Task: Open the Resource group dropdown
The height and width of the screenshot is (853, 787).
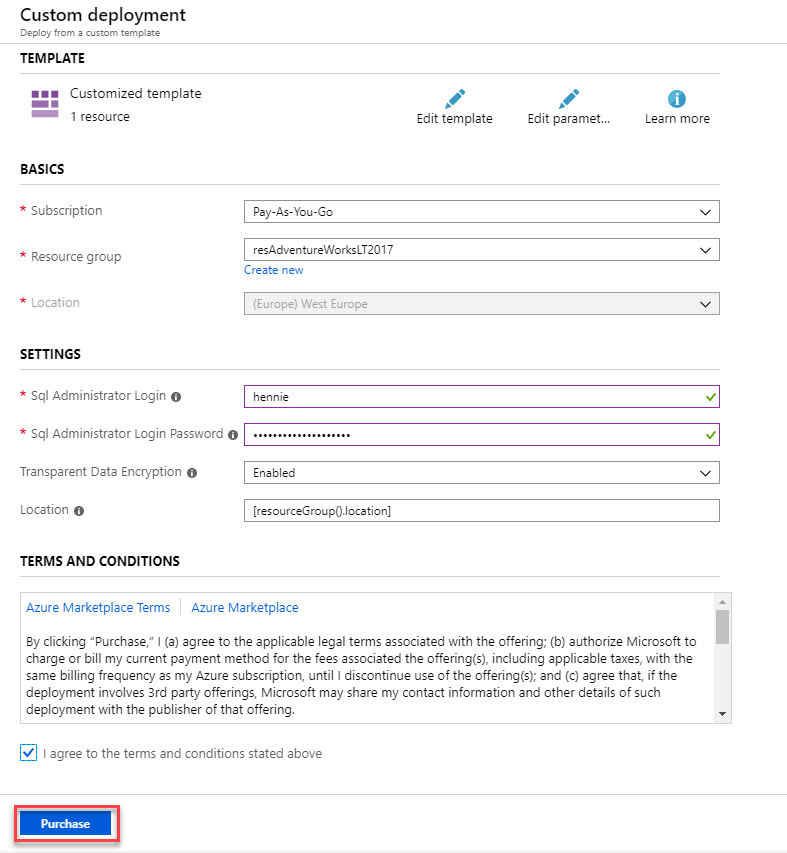Action: point(708,249)
